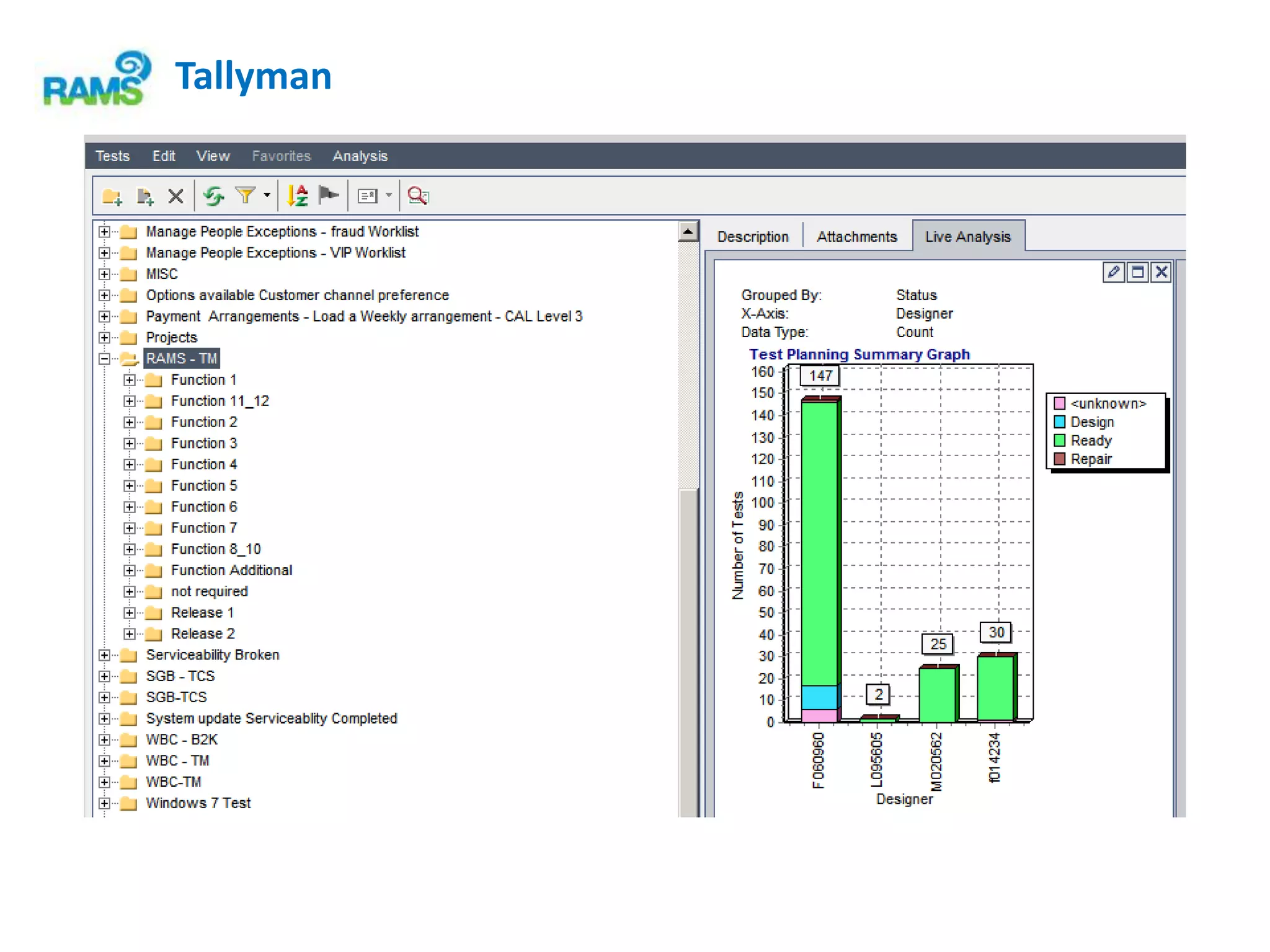
Task: Click the yellow funnel filter icon
Action: pyautogui.click(x=246, y=196)
